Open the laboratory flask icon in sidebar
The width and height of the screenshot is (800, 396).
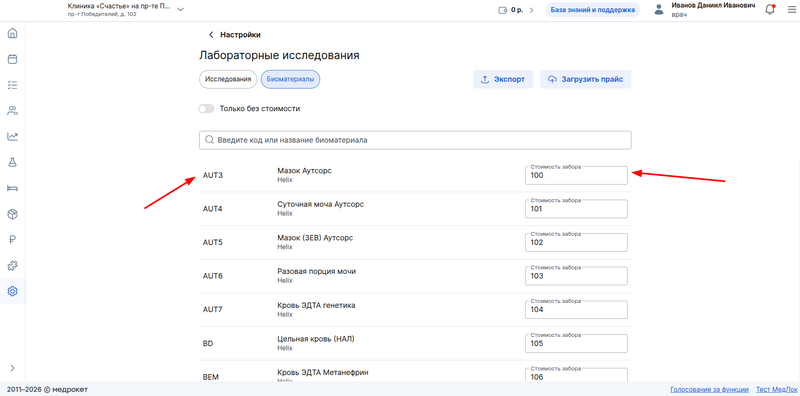13,162
